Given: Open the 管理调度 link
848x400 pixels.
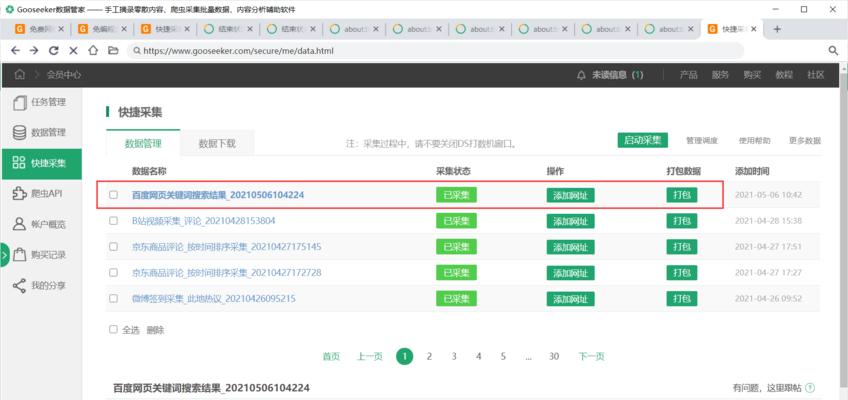Looking at the screenshot, I should pyautogui.click(x=702, y=141).
